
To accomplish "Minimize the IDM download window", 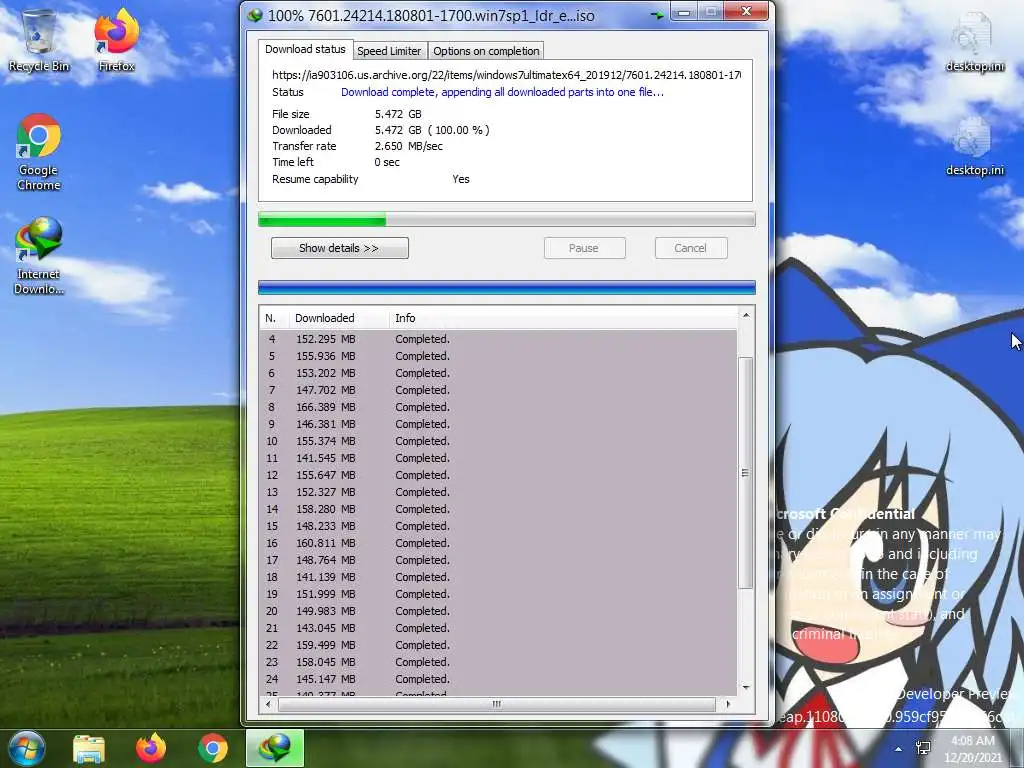I will pos(684,12).
